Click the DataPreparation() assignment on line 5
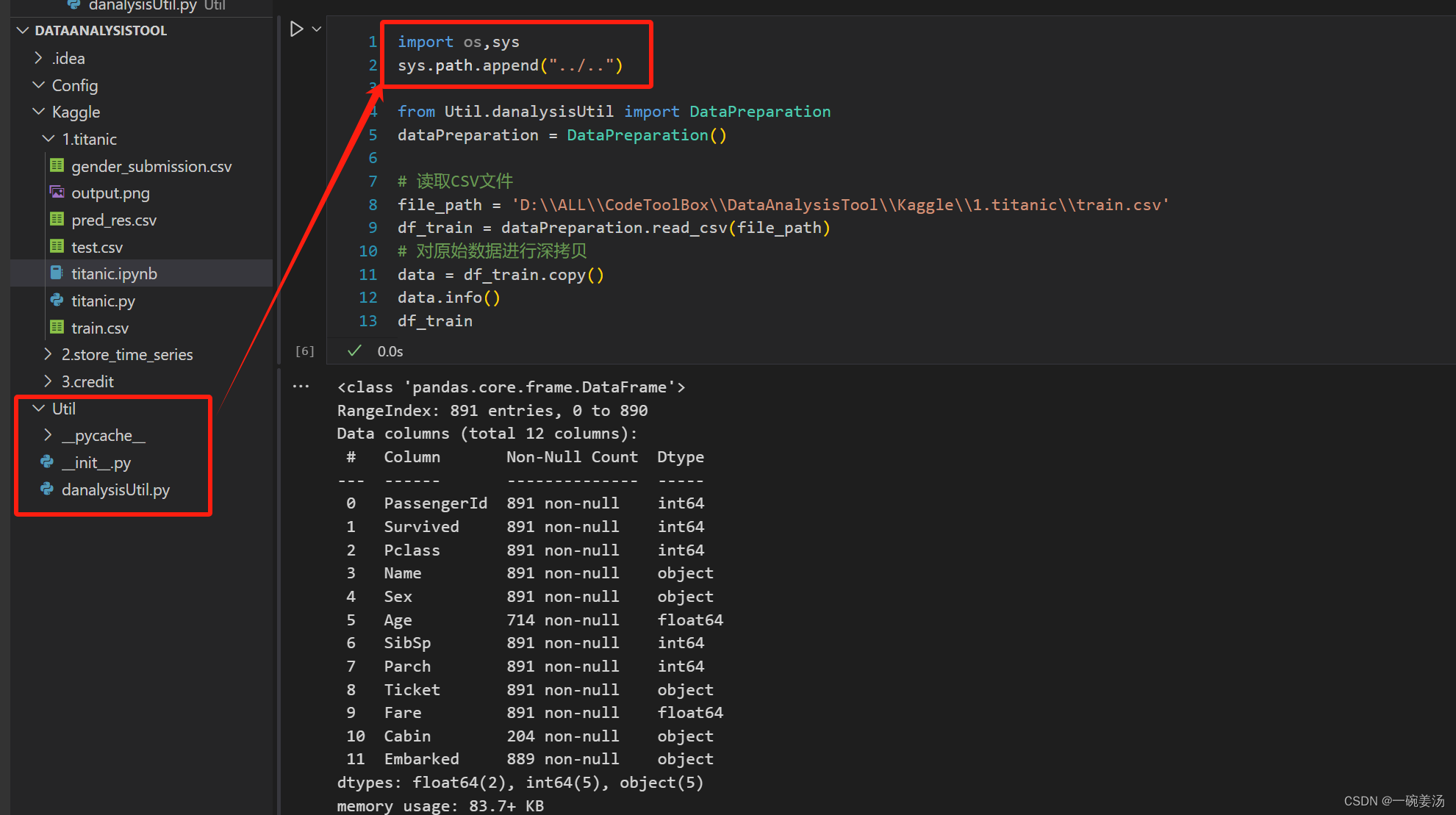 coord(562,135)
